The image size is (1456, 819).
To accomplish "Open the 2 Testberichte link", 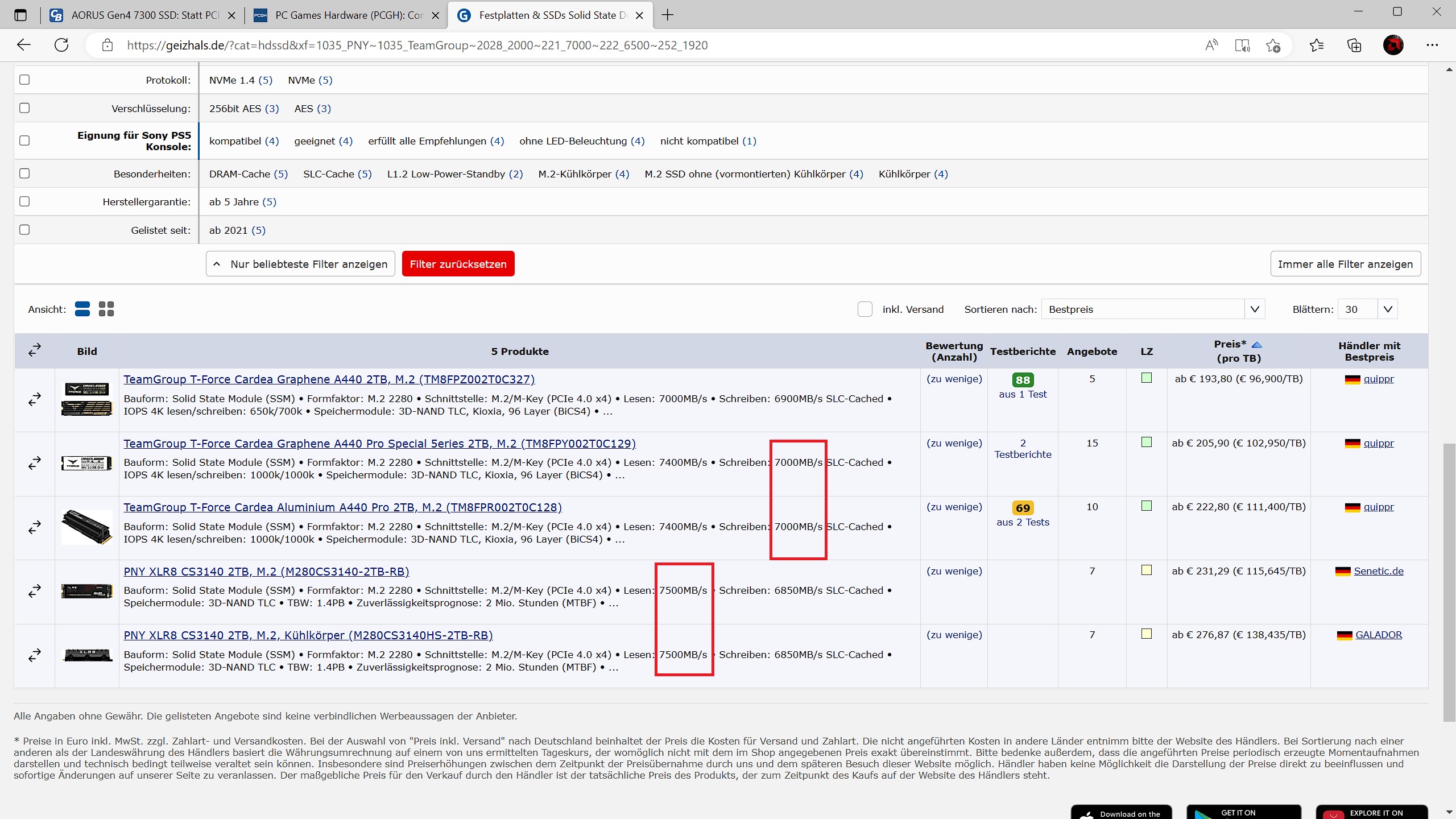I will (1023, 449).
